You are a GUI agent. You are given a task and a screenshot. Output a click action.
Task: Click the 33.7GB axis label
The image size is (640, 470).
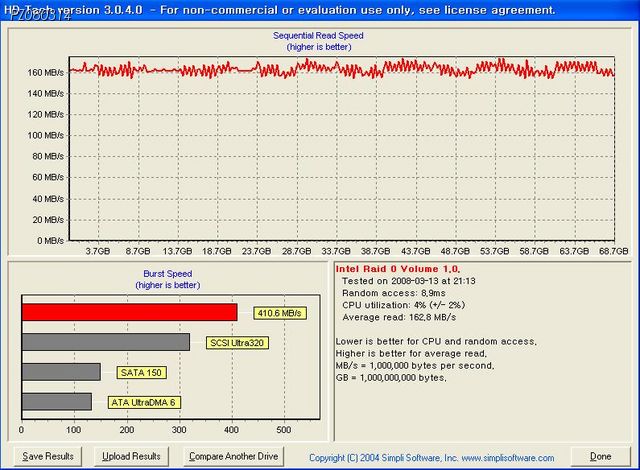[x=336, y=251]
